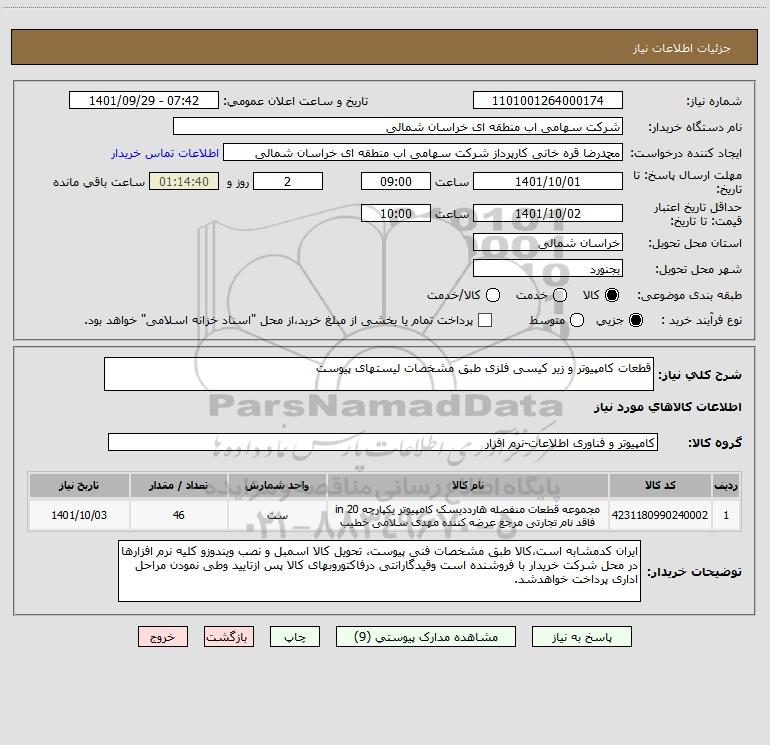Click the بازگشت back button
Screen dimensions: 770x745
(x=229, y=637)
